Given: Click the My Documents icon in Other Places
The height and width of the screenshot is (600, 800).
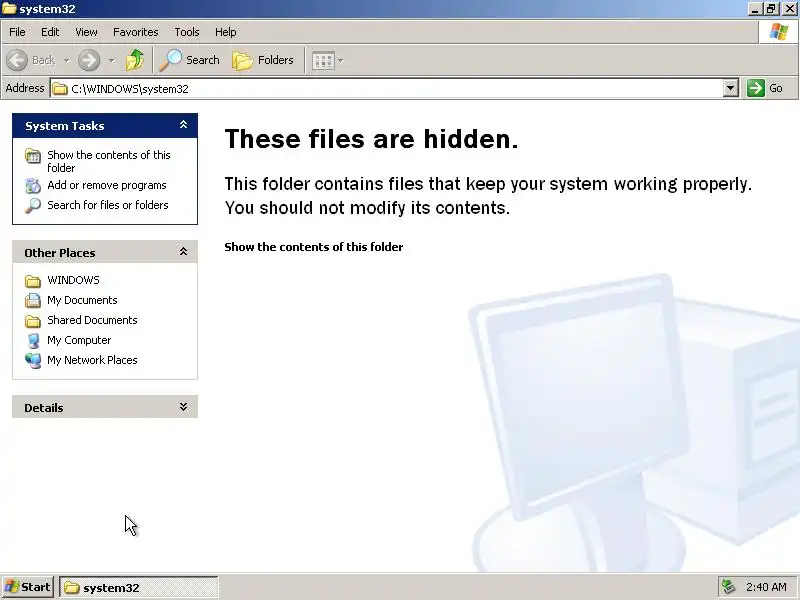Looking at the screenshot, I should click(x=33, y=300).
